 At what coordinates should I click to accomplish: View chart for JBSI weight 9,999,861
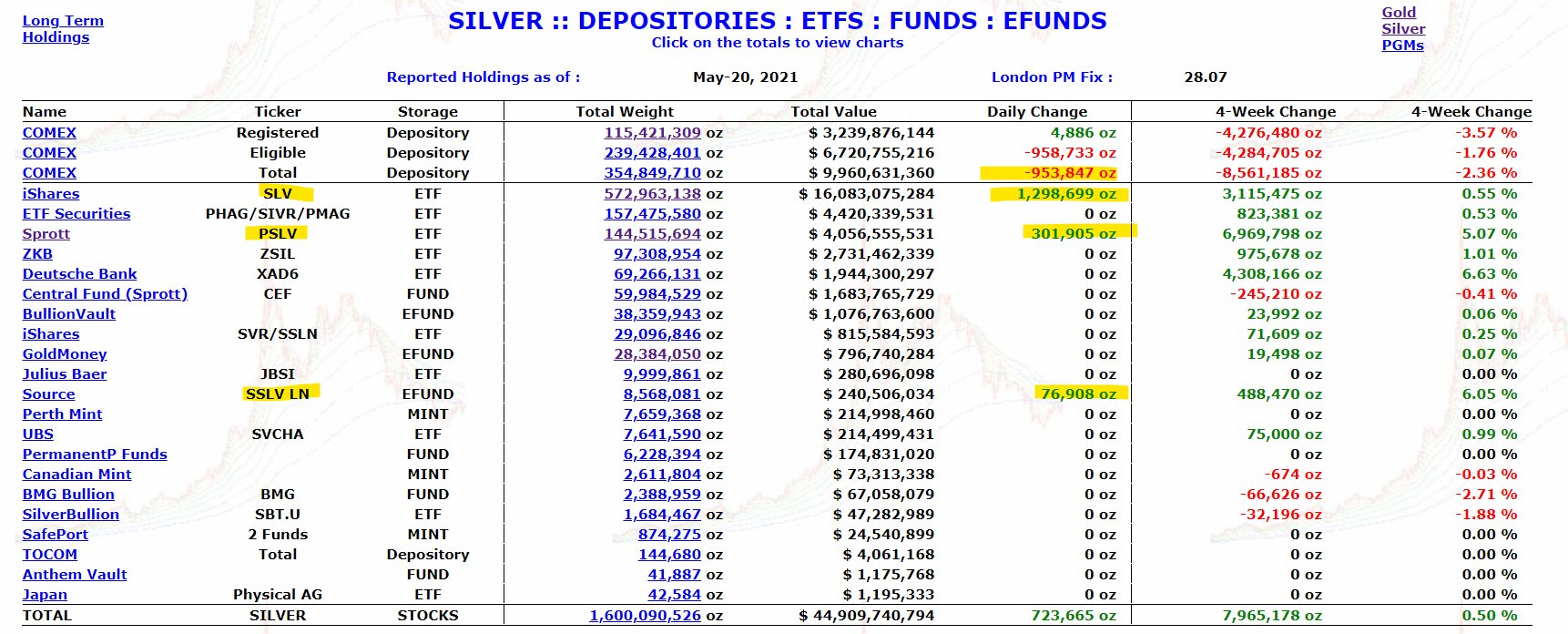tap(662, 374)
